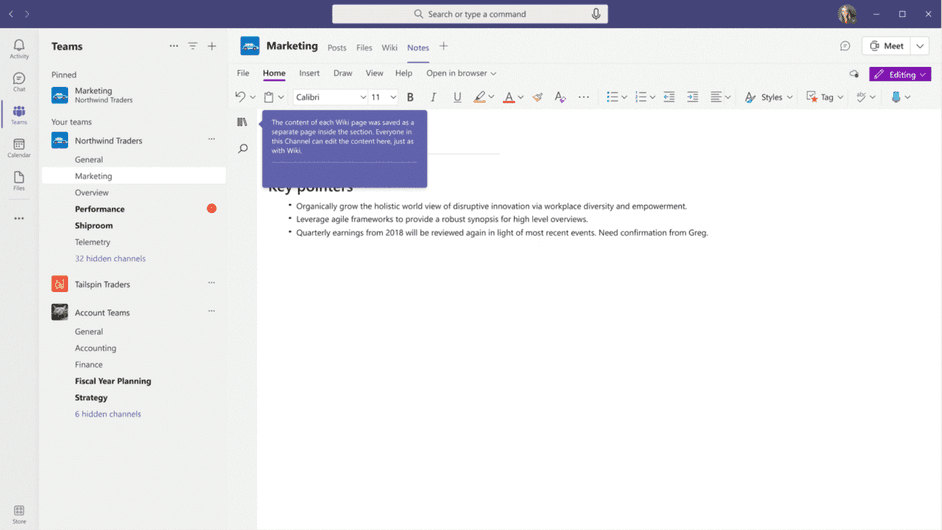Toggle the bulleted list button

[x=612, y=97]
